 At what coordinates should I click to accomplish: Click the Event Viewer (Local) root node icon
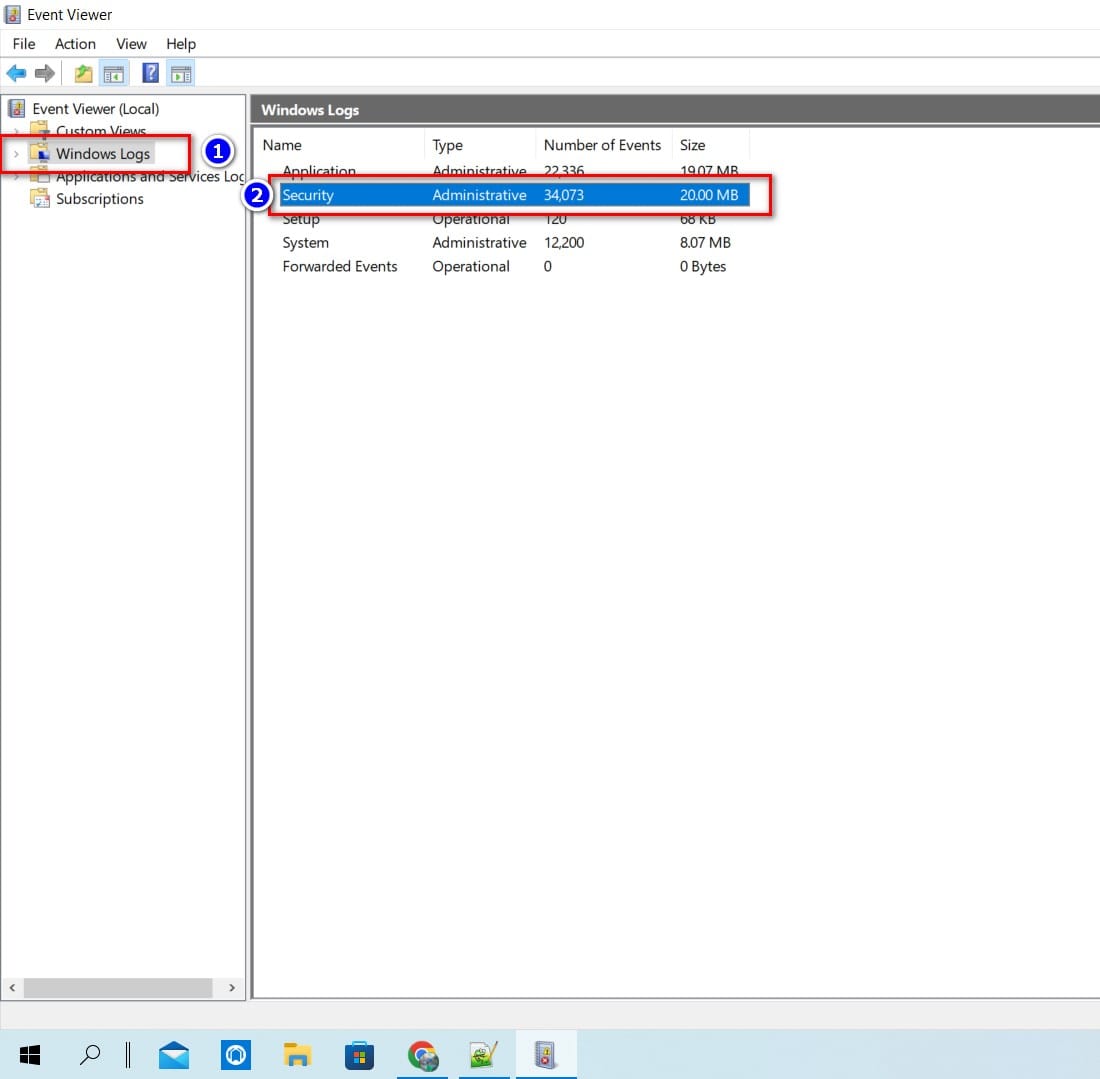[x=17, y=109]
